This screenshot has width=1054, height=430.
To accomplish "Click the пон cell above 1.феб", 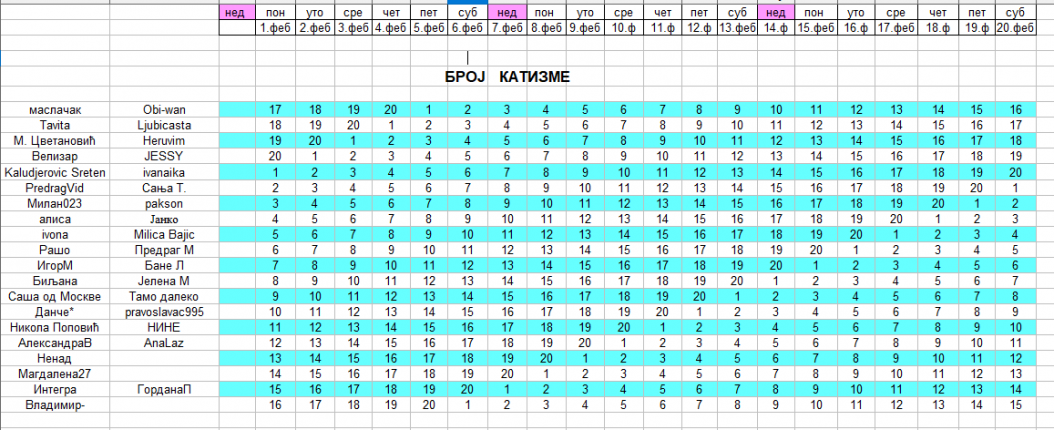I will 275,12.
